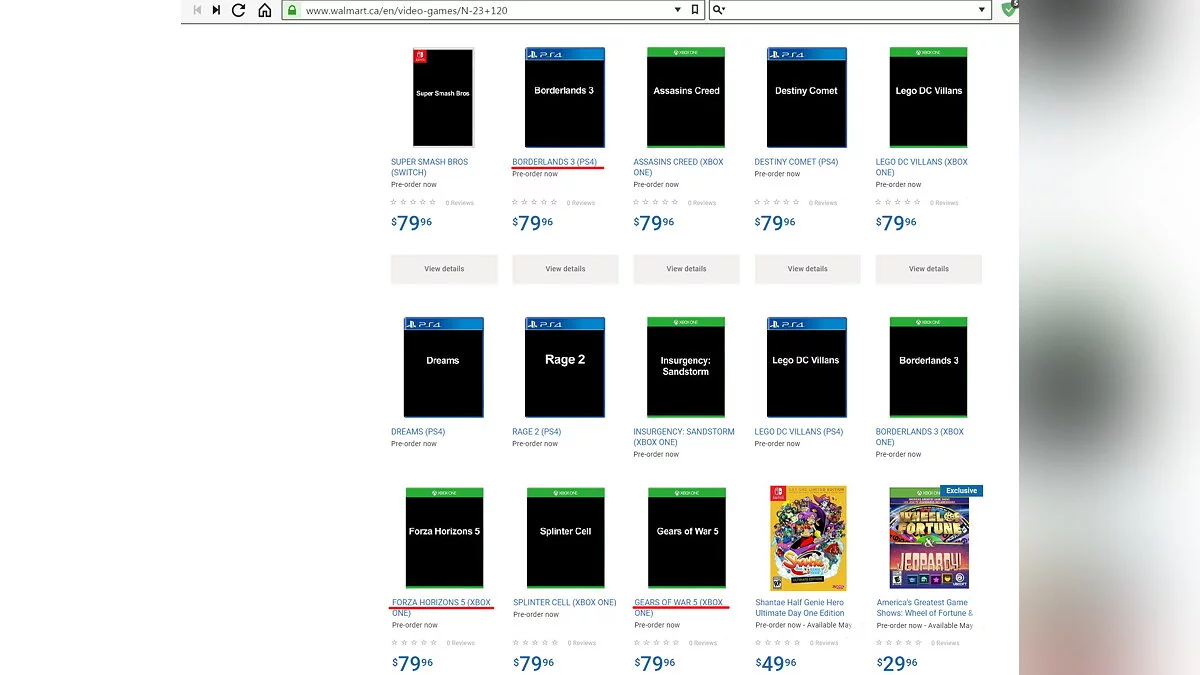Reload the Walmart page
This screenshot has height=675, width=1200.
[x=238, y=10]
